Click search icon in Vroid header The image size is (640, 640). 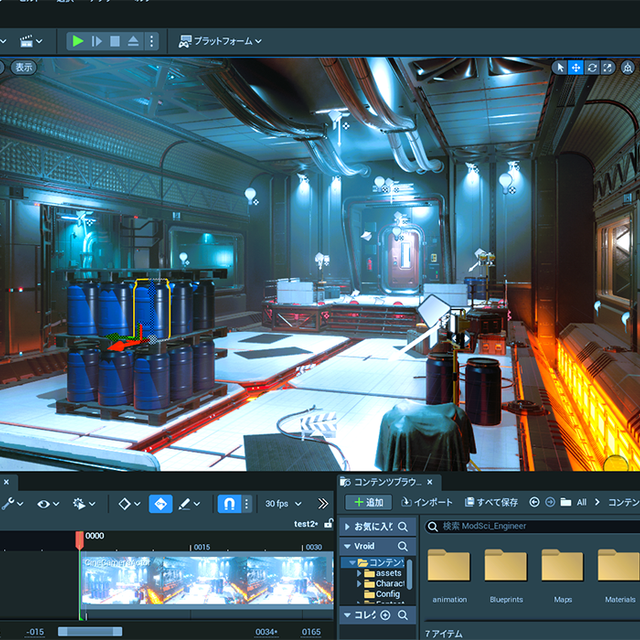click(402, 546)
